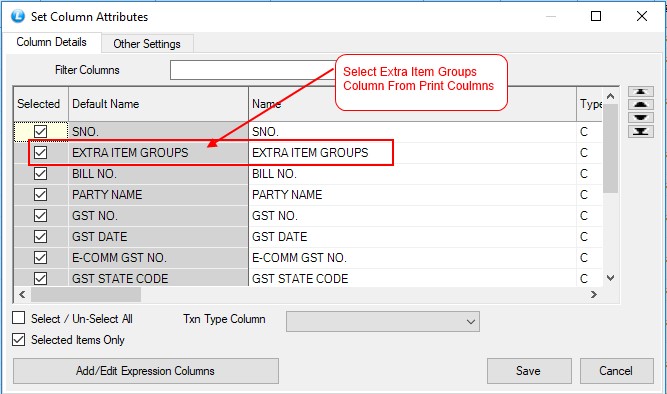
Task: Switch to the Other Settings tab
Action: pos(147,44)
